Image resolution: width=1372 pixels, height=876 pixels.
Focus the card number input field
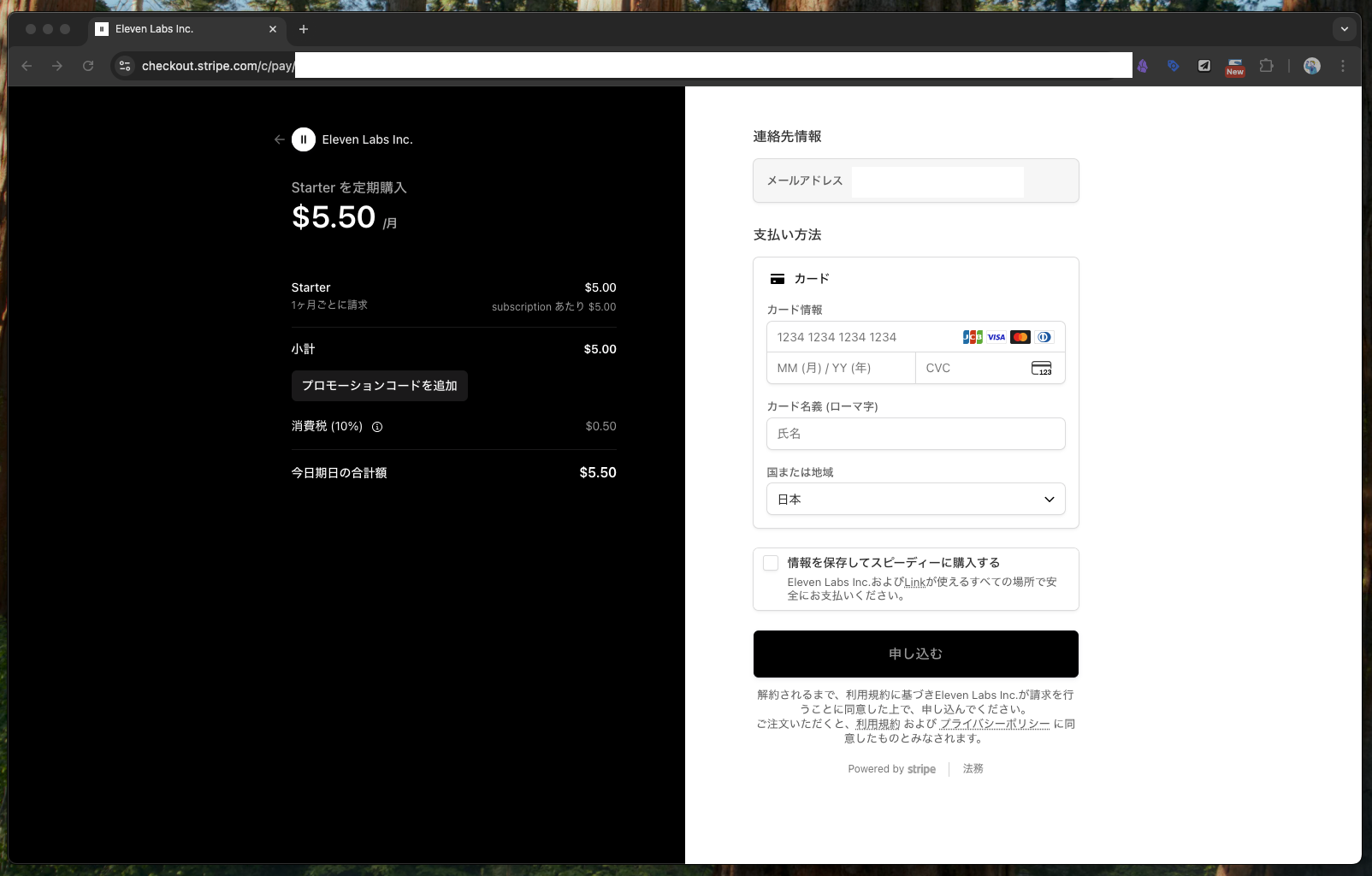coord(864,337)
